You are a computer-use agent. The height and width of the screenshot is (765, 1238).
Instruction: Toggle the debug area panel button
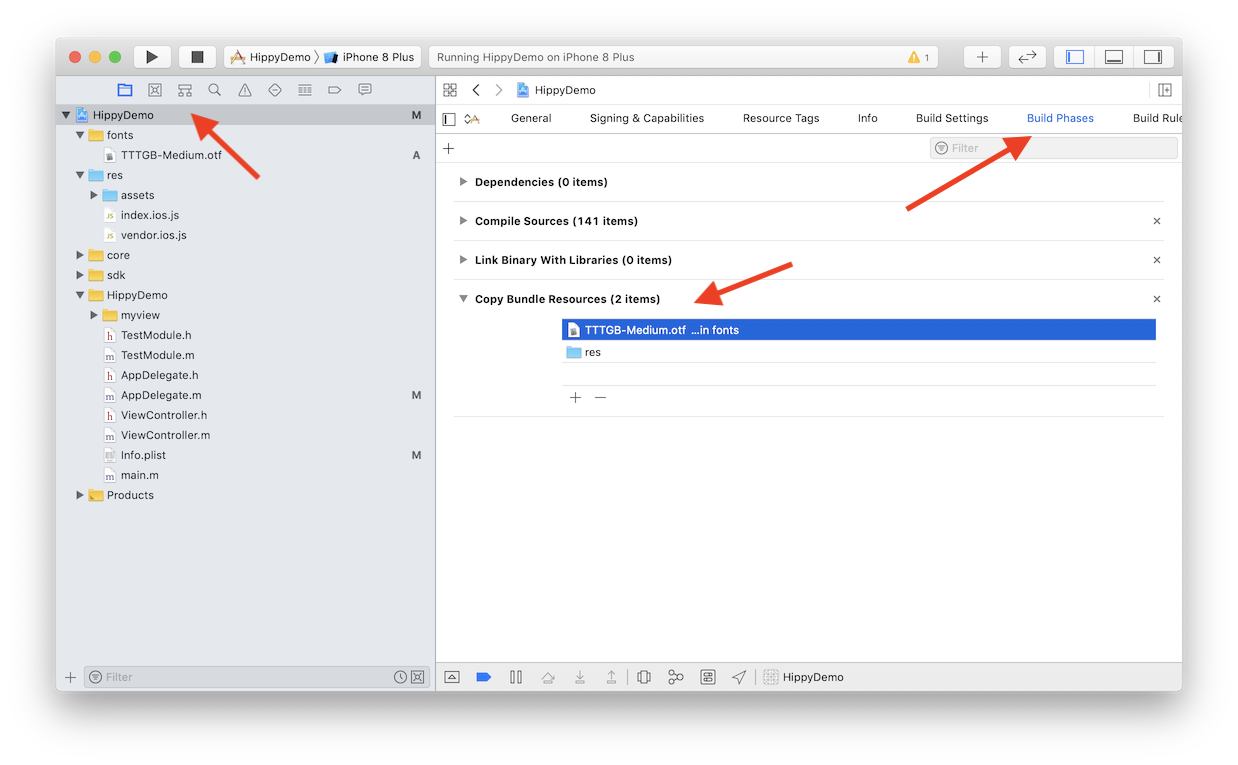(1114, 57)
